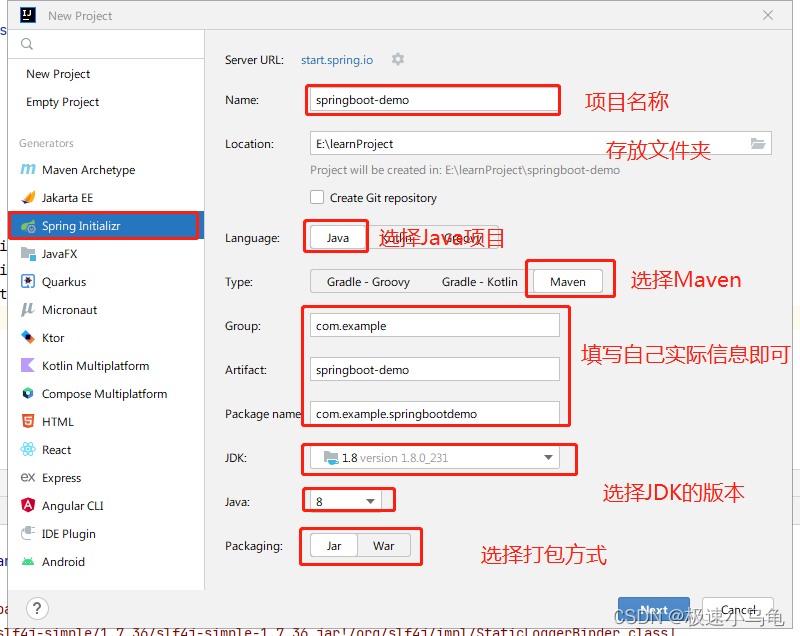Image resolution: width=800 pixels, height=636 pixels.
Task: Click the Name field with springboot-demo
Action: click(x=434, y=100)
